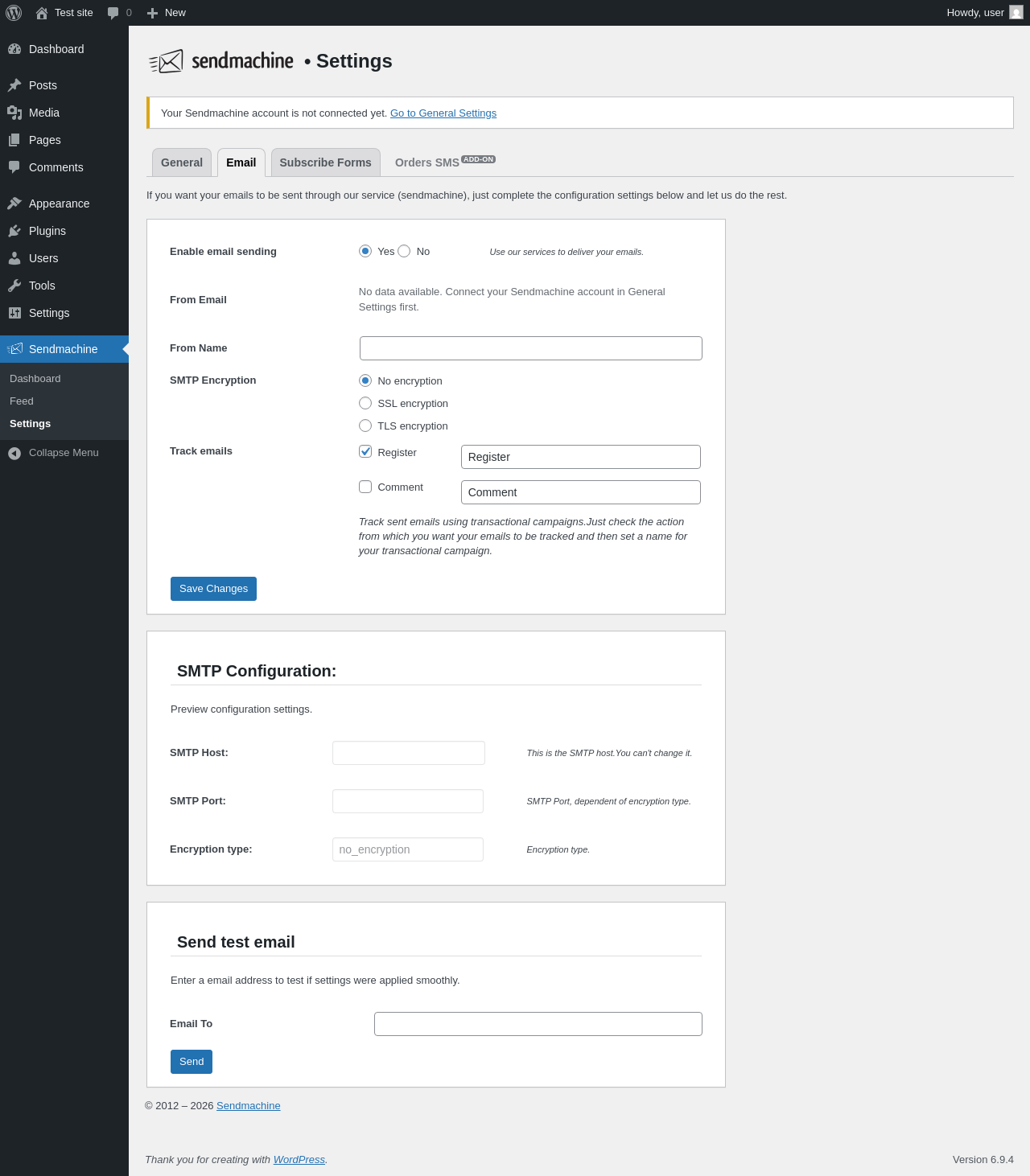Click the user avatar in admin bar

coord(1016,13)
